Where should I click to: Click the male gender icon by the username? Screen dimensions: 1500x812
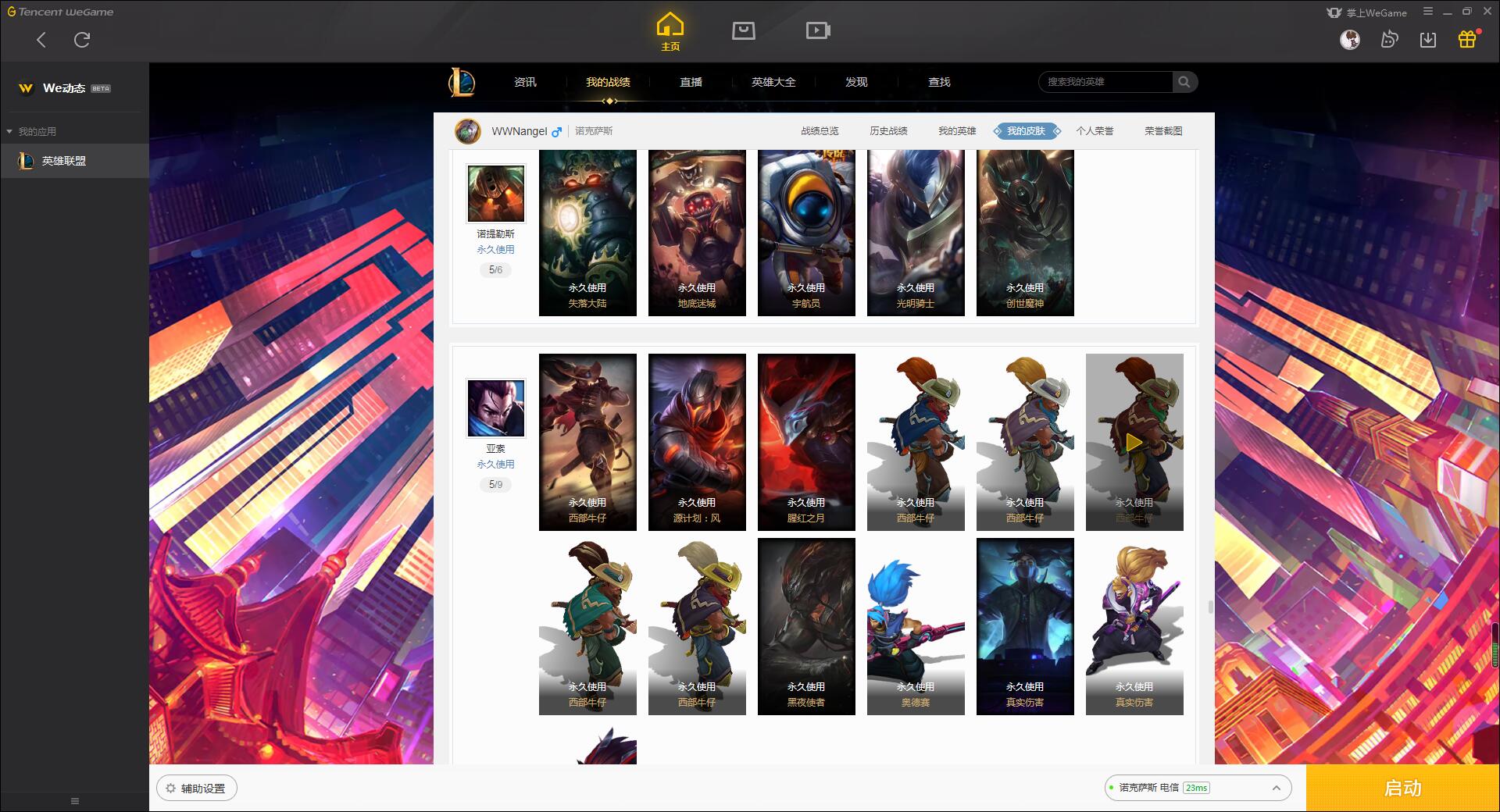pos(556,132)
